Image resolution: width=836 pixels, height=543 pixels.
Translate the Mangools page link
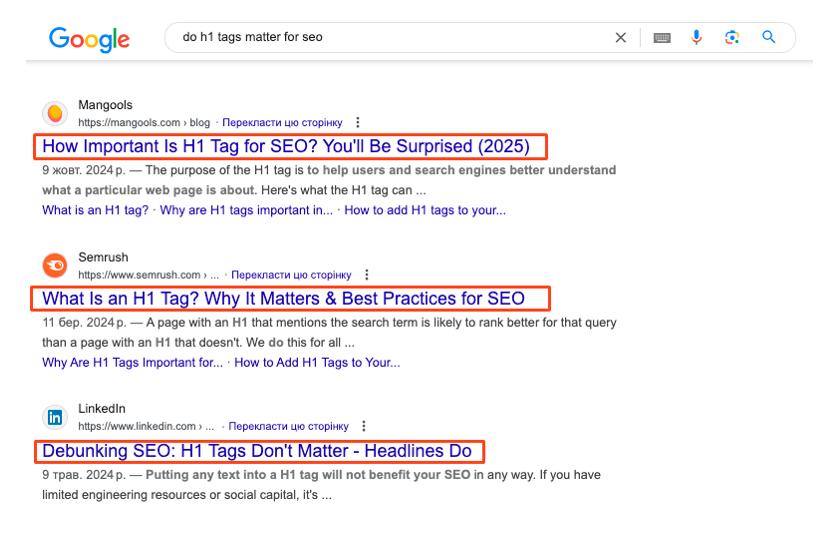282,122
